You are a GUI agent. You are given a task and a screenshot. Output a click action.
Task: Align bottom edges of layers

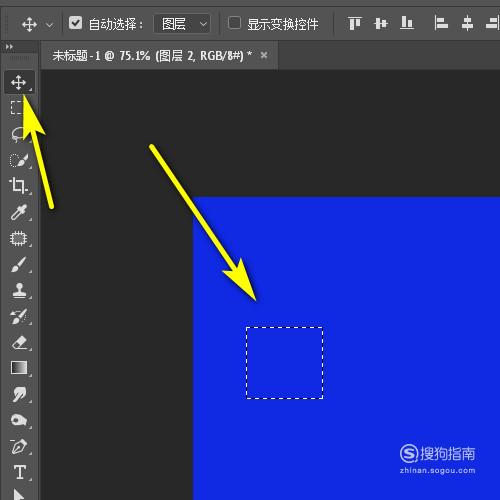point(407,23)
